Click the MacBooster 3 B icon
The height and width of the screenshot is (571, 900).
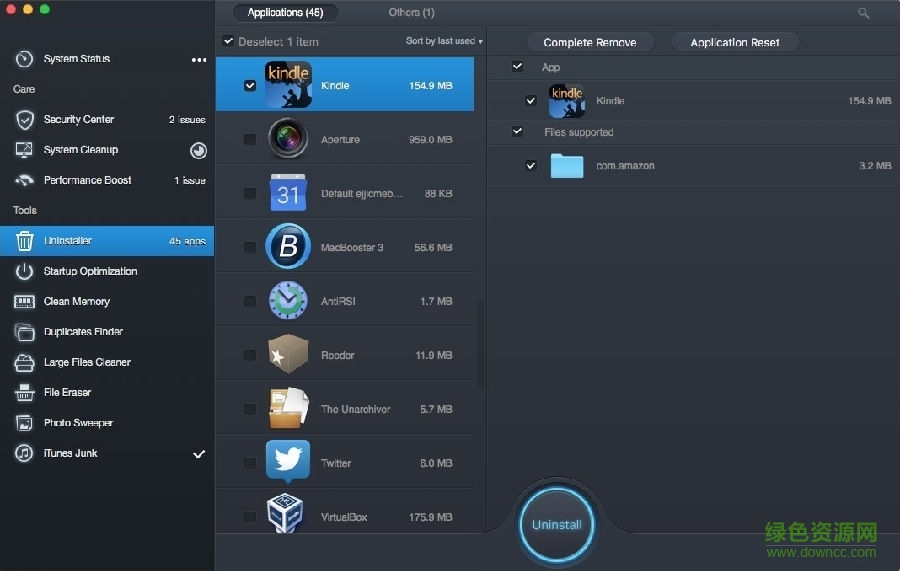[x=288, y=247]
